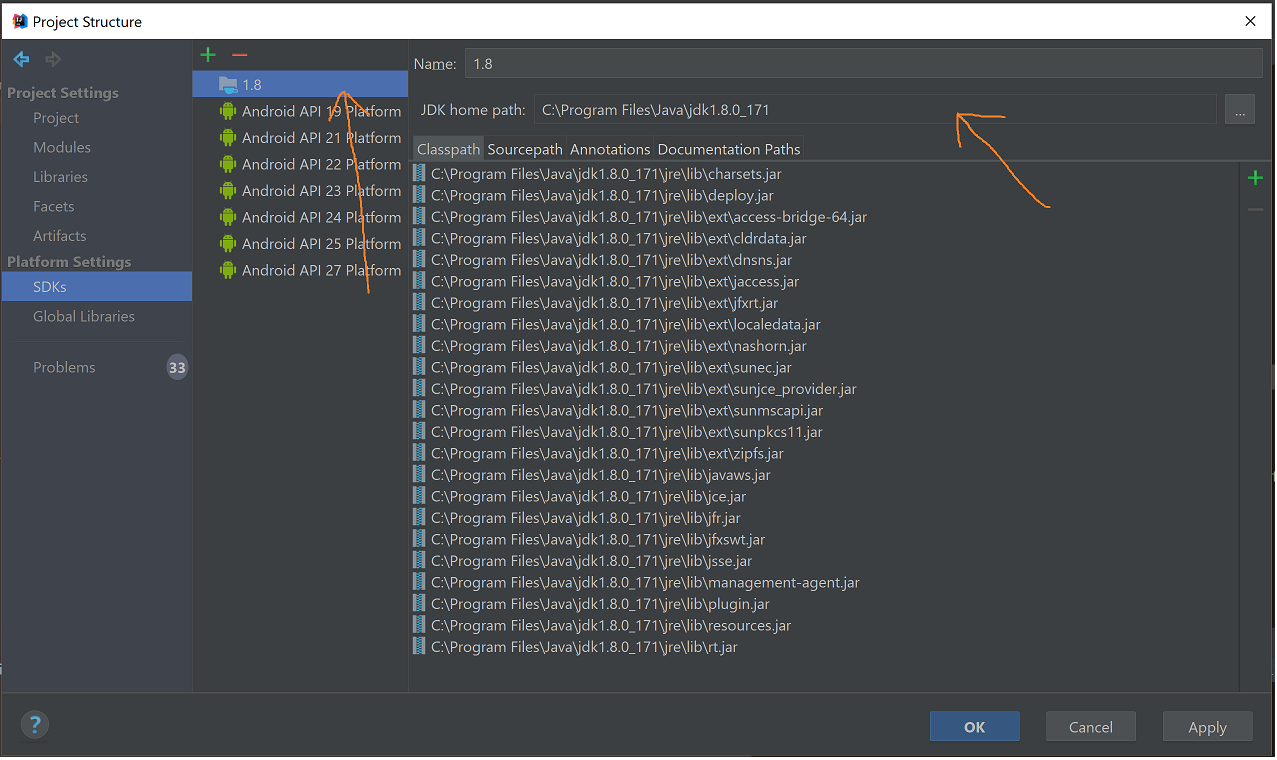Image resolution: width=1277 pixels, height=760 pixels.
Task: Click the jar icon for deploy.jar
Action: pos(419,196)
